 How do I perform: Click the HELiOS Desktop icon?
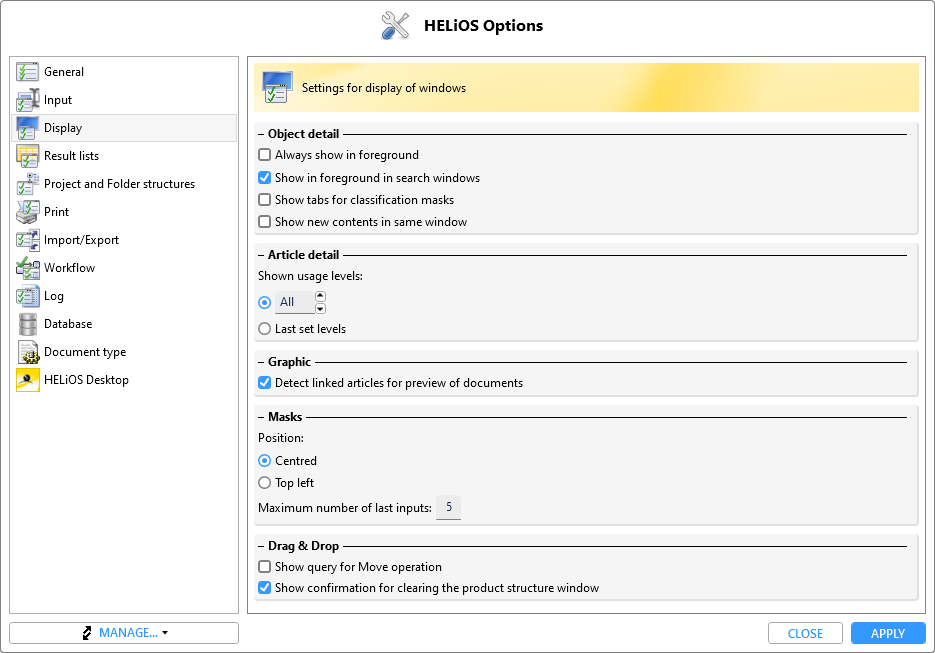pyautogui.click(x=28, y=380)
